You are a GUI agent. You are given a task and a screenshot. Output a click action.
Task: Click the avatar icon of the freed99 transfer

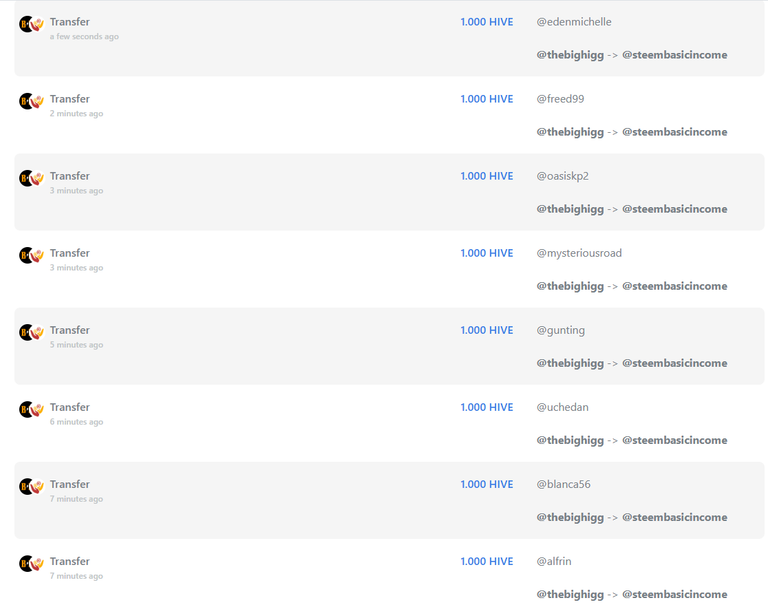click(x=31, y=101)
